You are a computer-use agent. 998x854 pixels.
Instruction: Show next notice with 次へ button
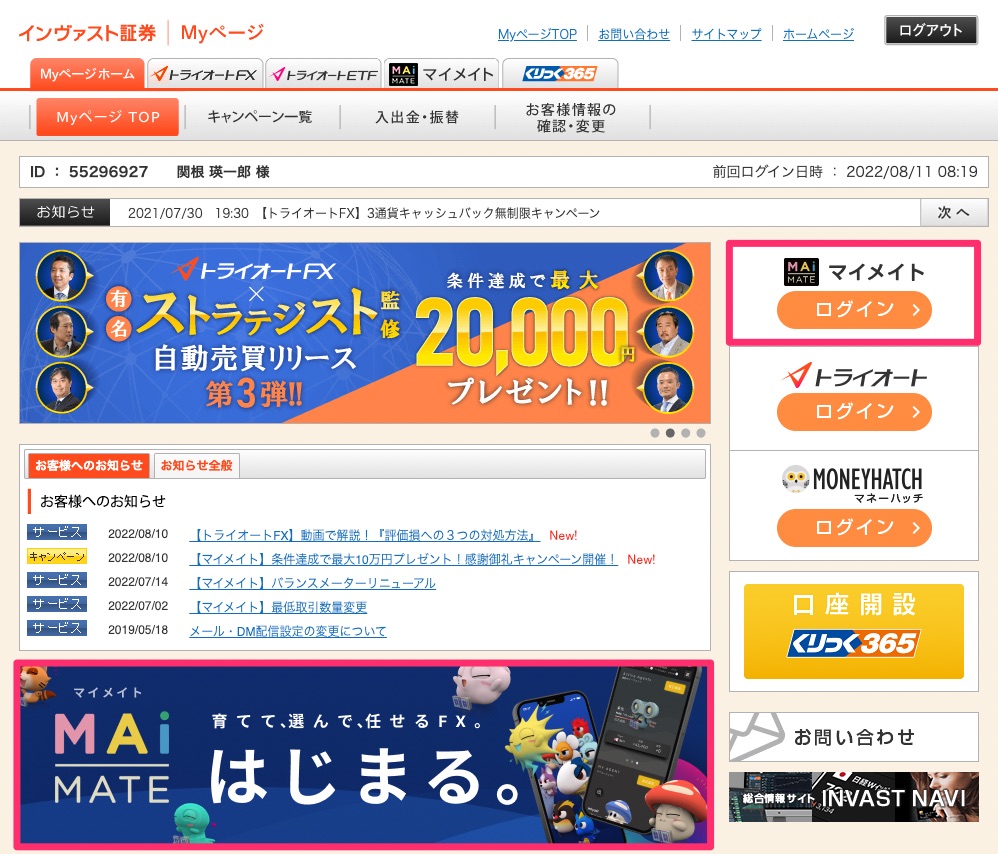tap(953, 212)
